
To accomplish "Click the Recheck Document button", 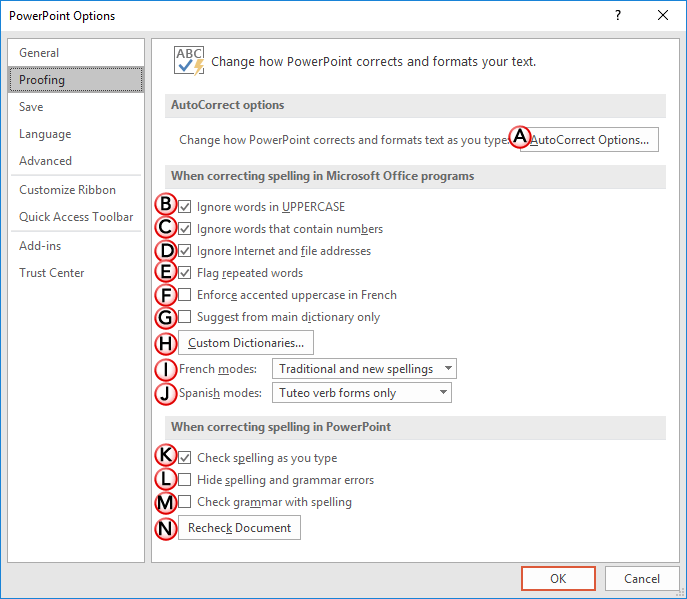I will coord(239,528).
